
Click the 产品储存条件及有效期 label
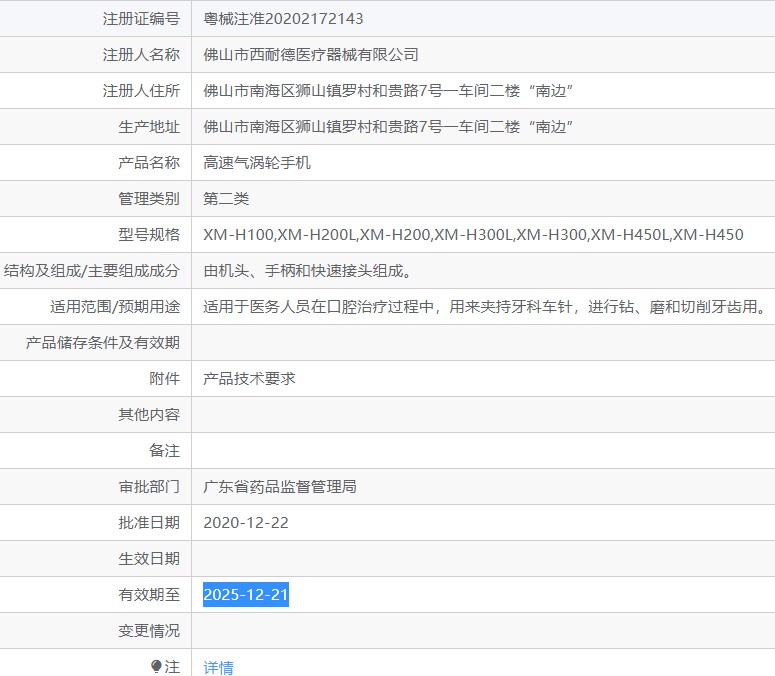click(x=103, y=342)
